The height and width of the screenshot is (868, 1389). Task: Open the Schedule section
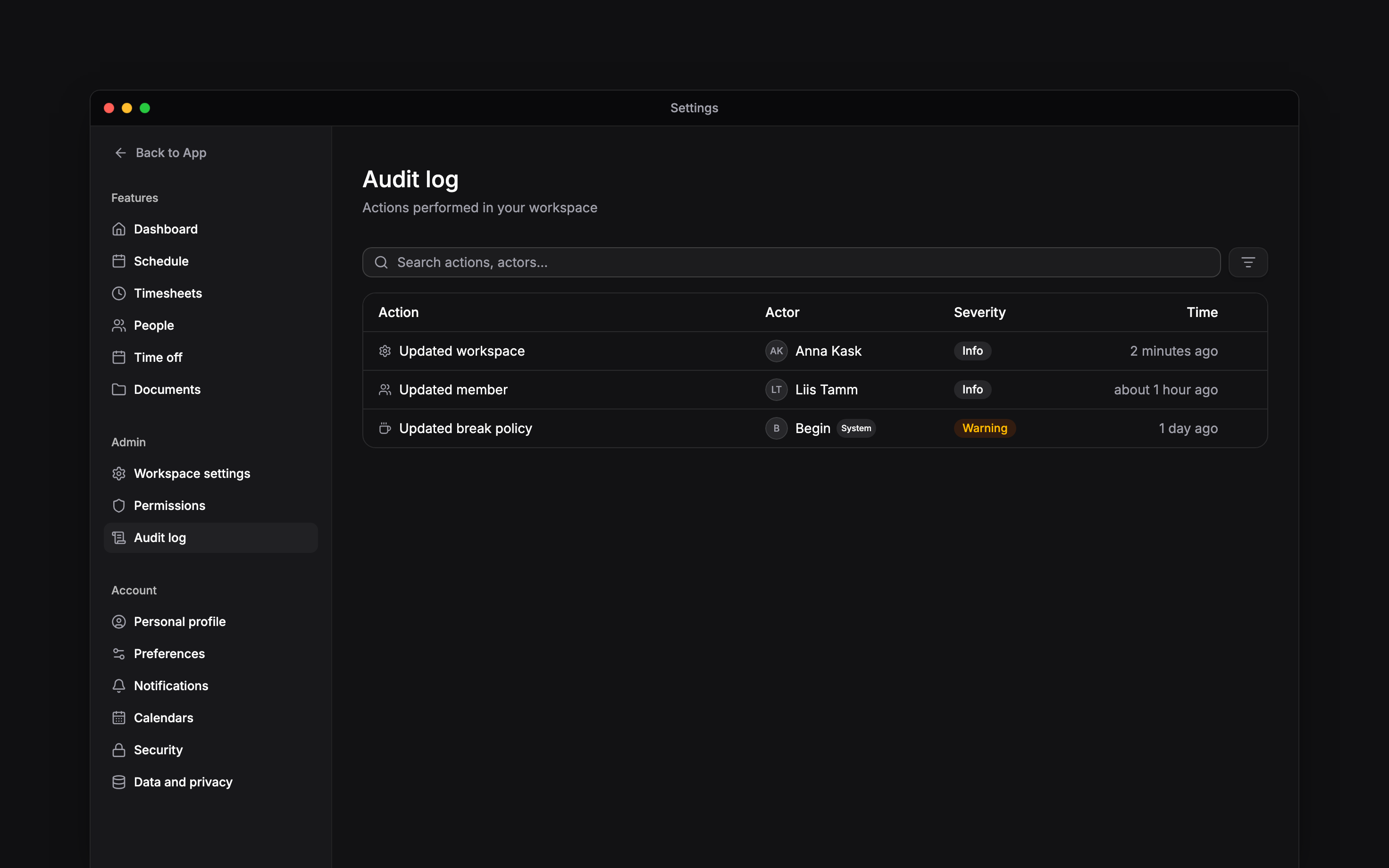[210, 261]
